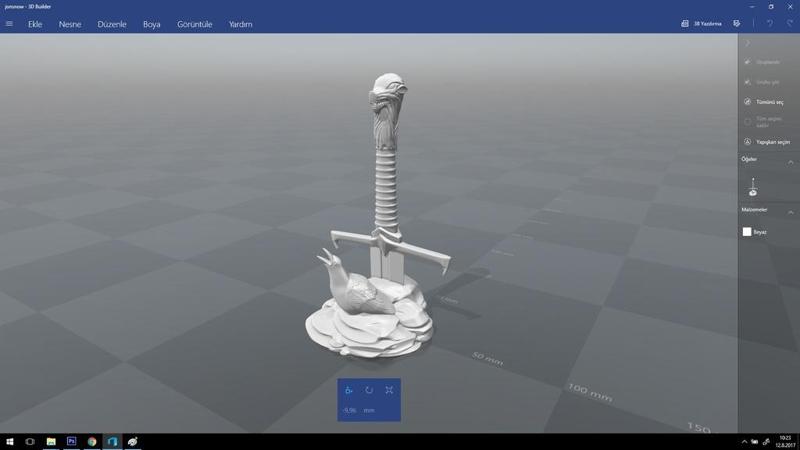Open the Windows Start menu
Image resolution: width=800 pixels, height=450 pixels.
tap(10, 442)
